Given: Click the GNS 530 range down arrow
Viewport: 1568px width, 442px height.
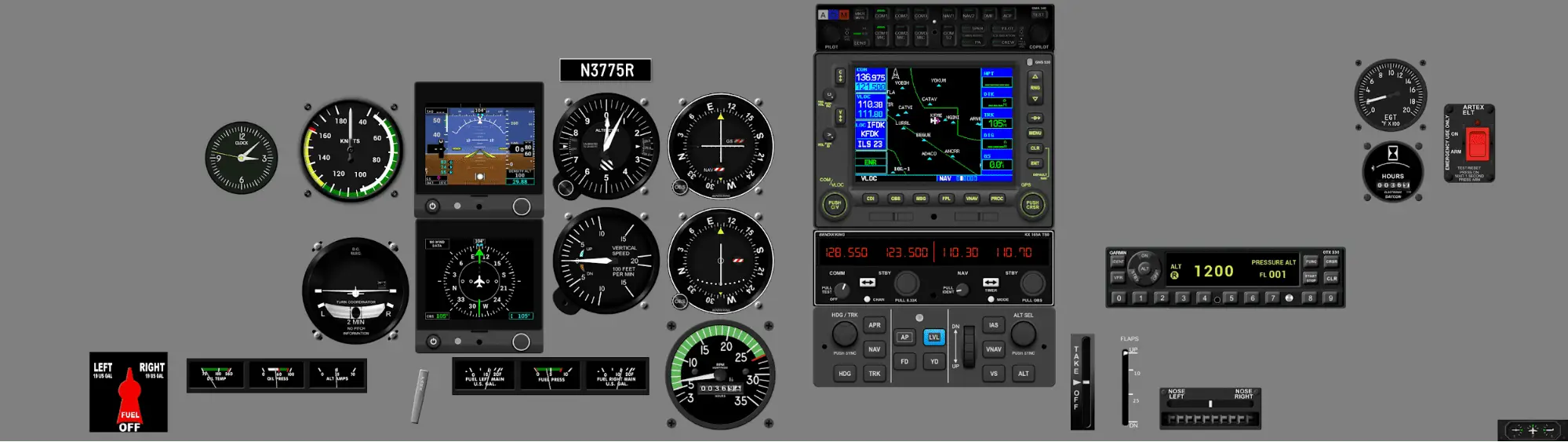Looking at the screenshot, I should pyautogui.click(x=1035, y=99).
